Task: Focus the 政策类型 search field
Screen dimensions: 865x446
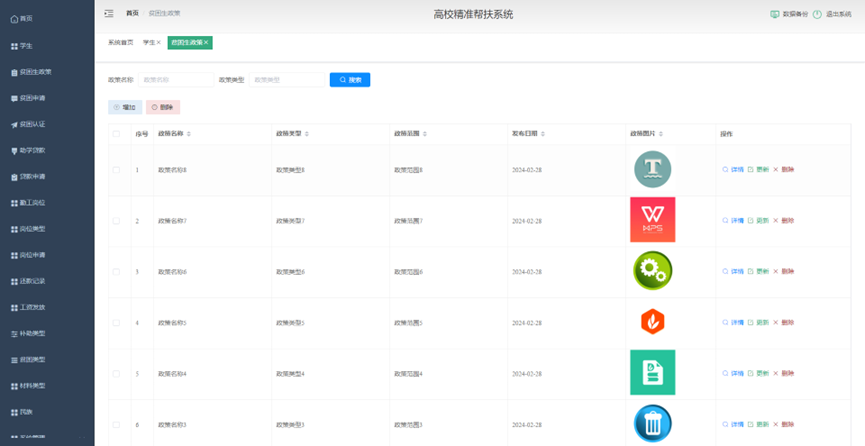Action: [x=287, y=80]
